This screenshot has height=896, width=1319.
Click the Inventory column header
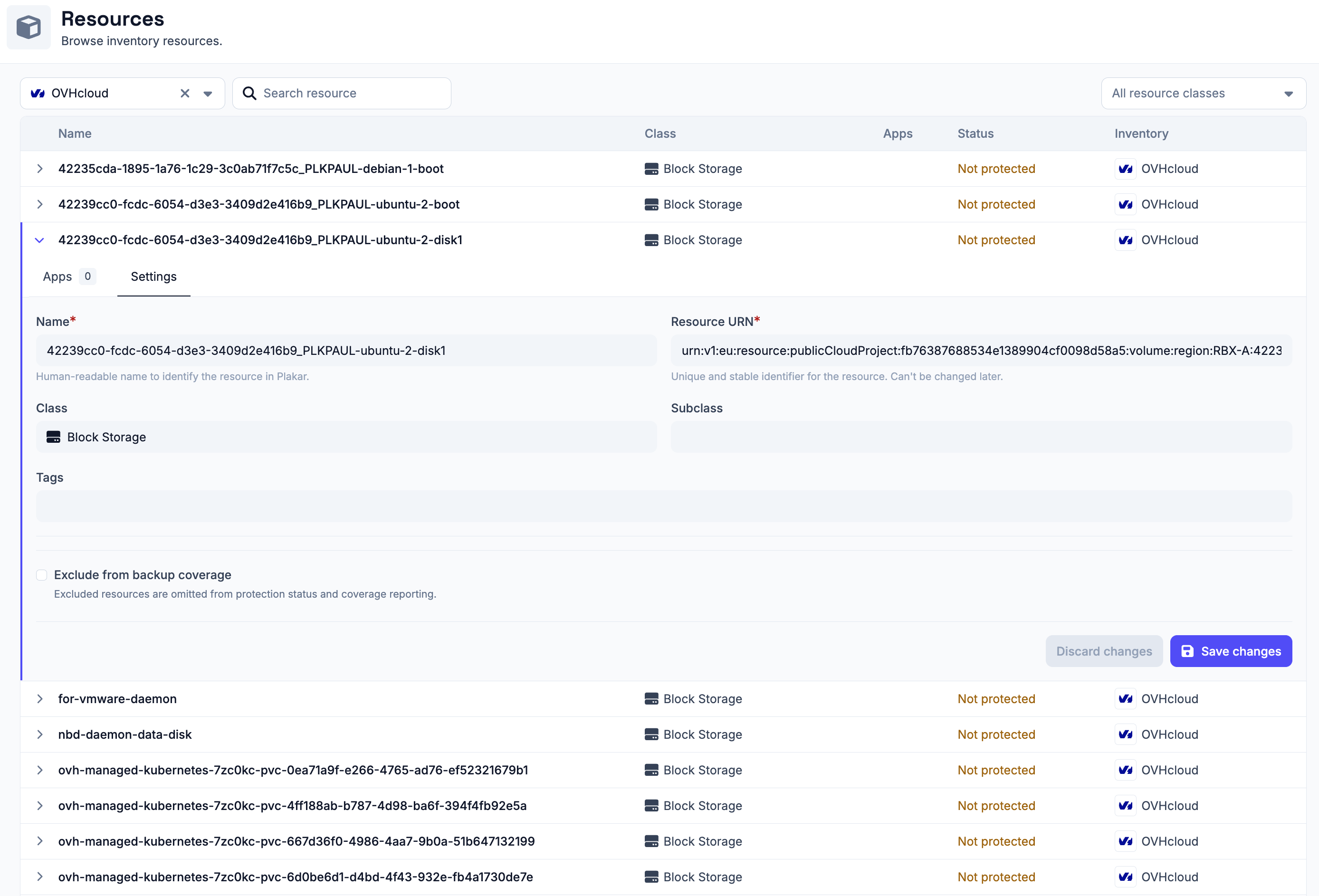[x=1141, y=133]
